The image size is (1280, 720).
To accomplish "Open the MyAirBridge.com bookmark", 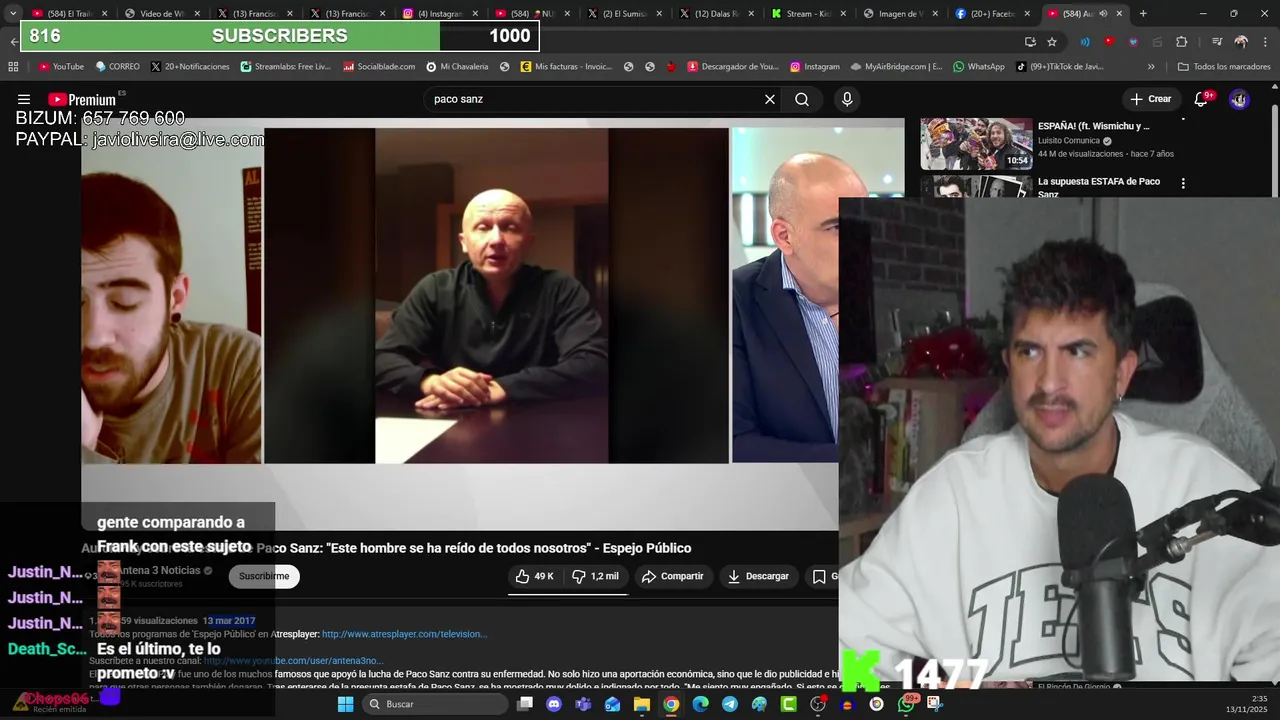I will (896, 67).
